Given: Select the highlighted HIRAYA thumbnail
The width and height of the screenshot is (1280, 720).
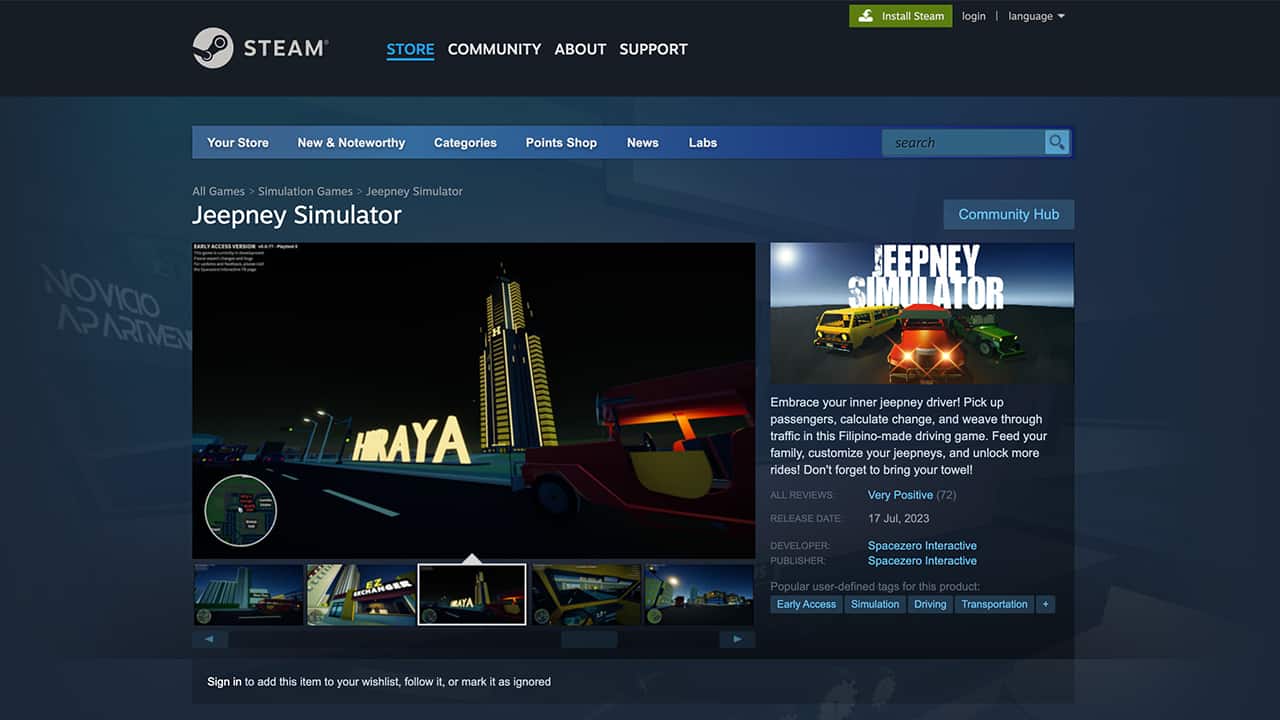Looking at the screenshot, I should click(x=472, y=595).
